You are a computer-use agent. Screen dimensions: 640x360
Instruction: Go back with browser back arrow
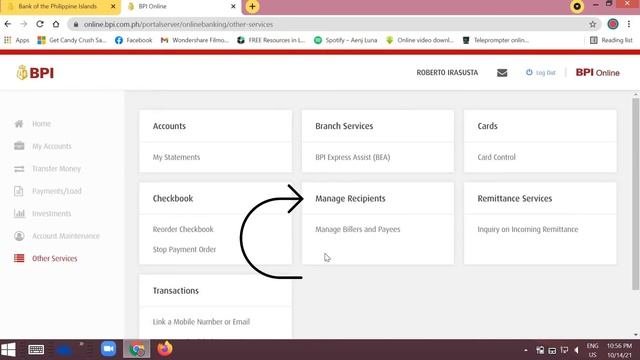pyautogui.click(x=8, y=24)
